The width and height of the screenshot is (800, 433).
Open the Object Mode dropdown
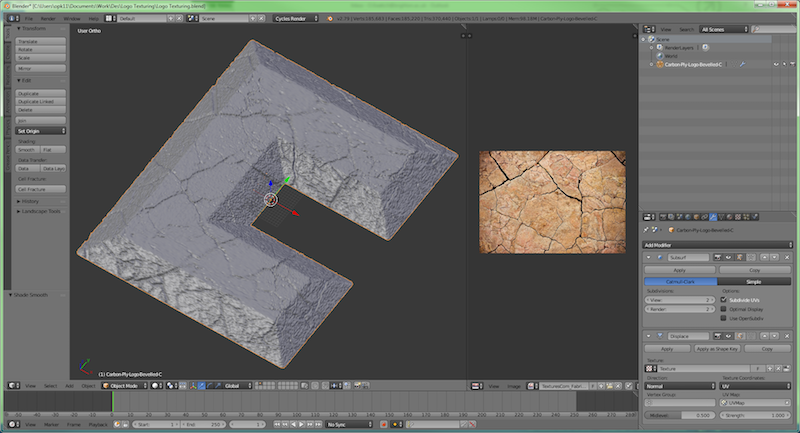click(123, 385)
